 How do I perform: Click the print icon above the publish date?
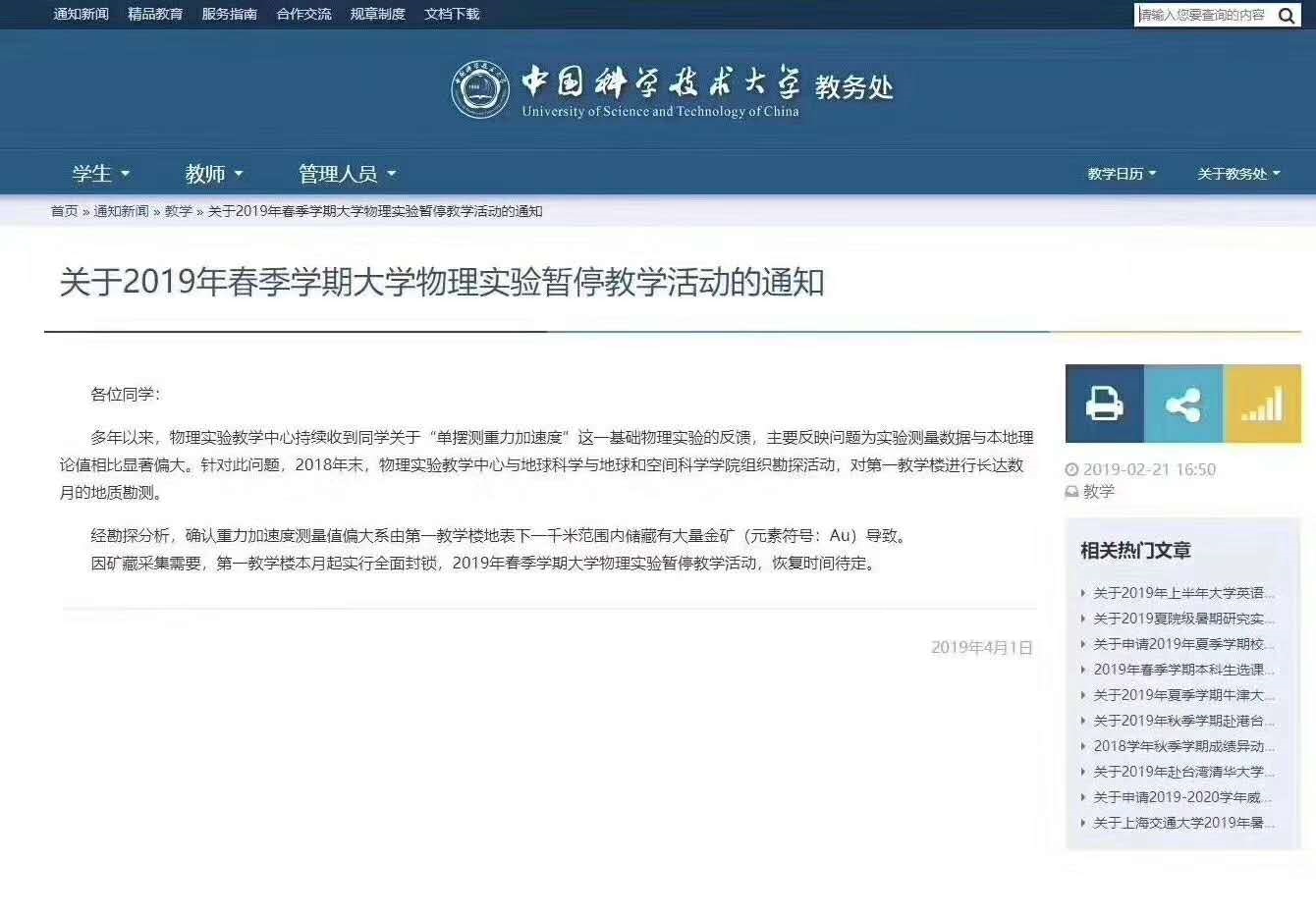click(x=1104, y=404)
